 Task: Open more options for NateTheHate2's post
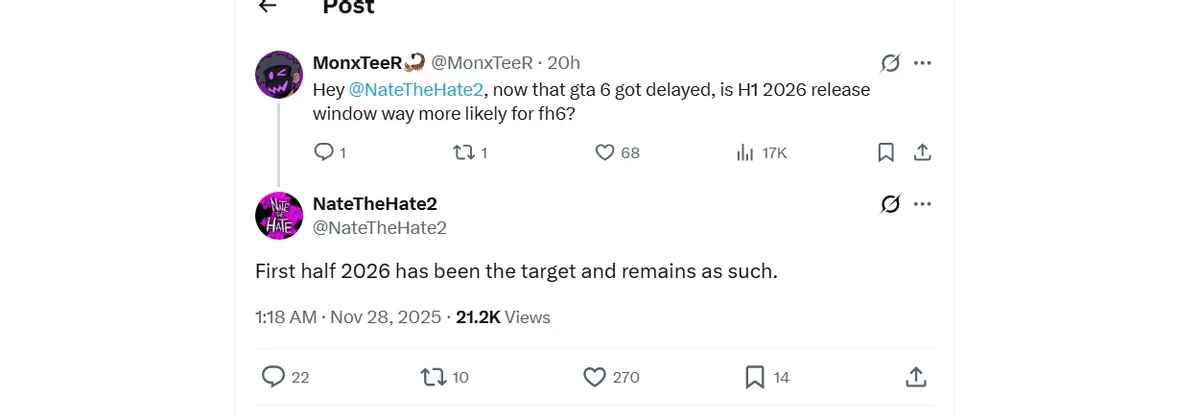pyautogui.click(x=923, y=204)
